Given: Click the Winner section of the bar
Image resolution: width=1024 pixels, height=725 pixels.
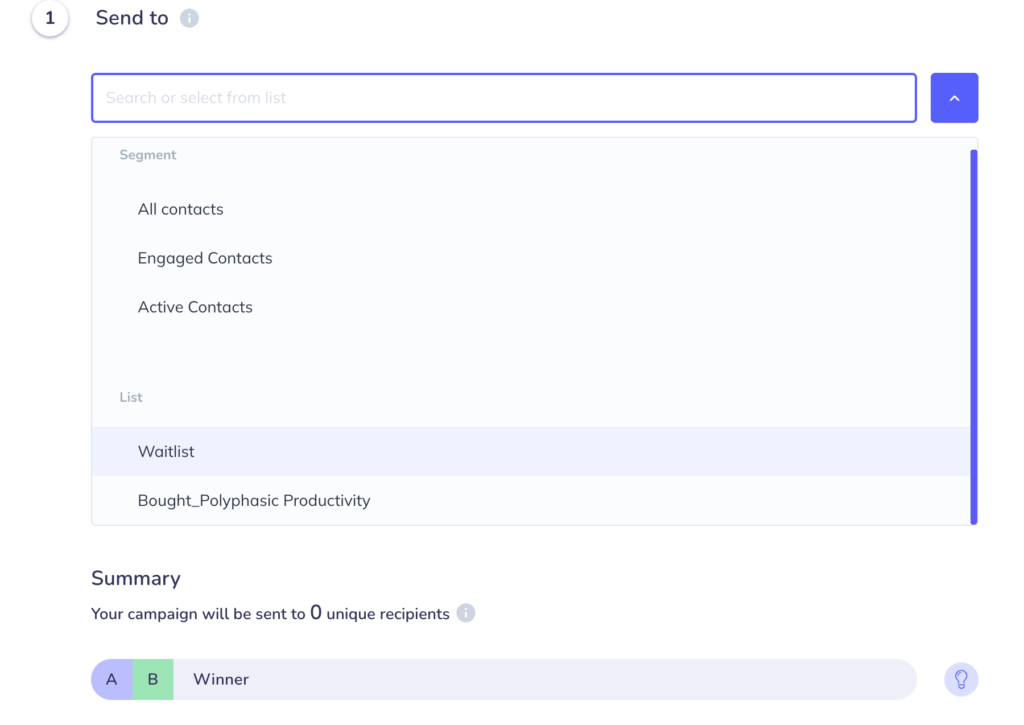Looking at the screenshot, I should tap(221, 679).
